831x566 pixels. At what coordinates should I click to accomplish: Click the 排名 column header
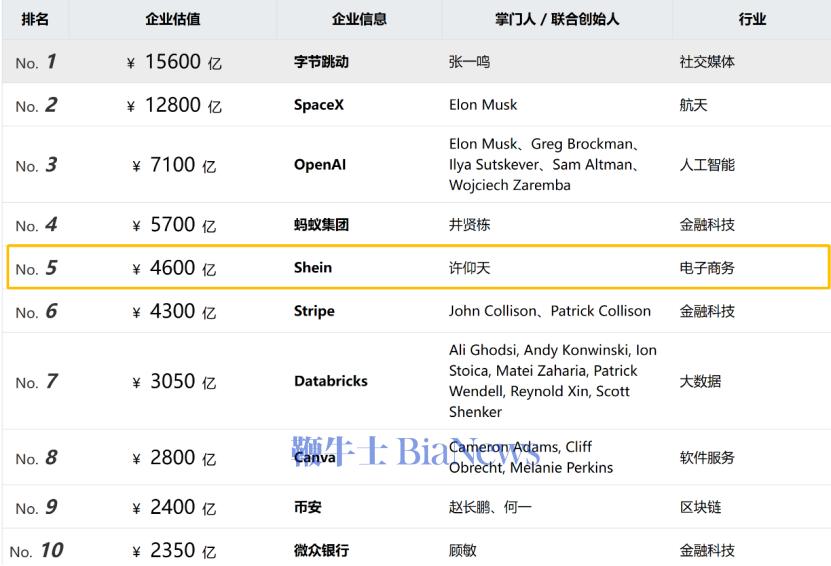coord(35,19)
